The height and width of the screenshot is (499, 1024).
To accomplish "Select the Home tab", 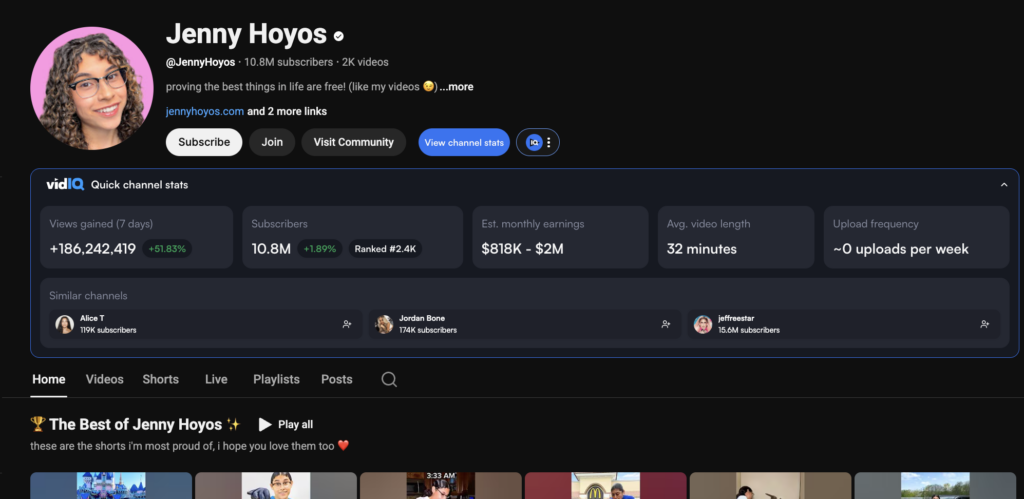I will click(49, 379).
